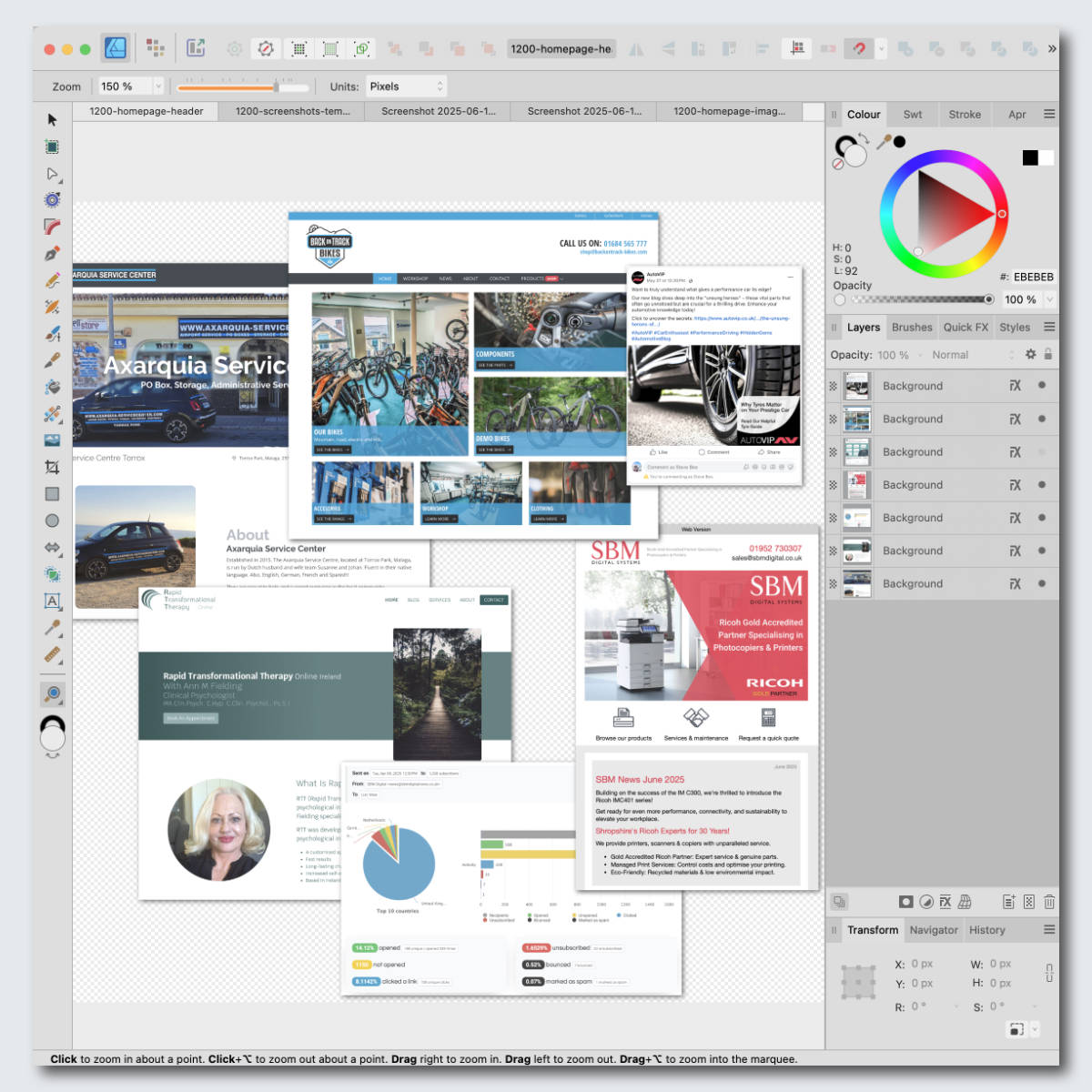Click the zoom level slider
The width and height of the screenshot is (1092, 1092).
[x=243, y=87]
